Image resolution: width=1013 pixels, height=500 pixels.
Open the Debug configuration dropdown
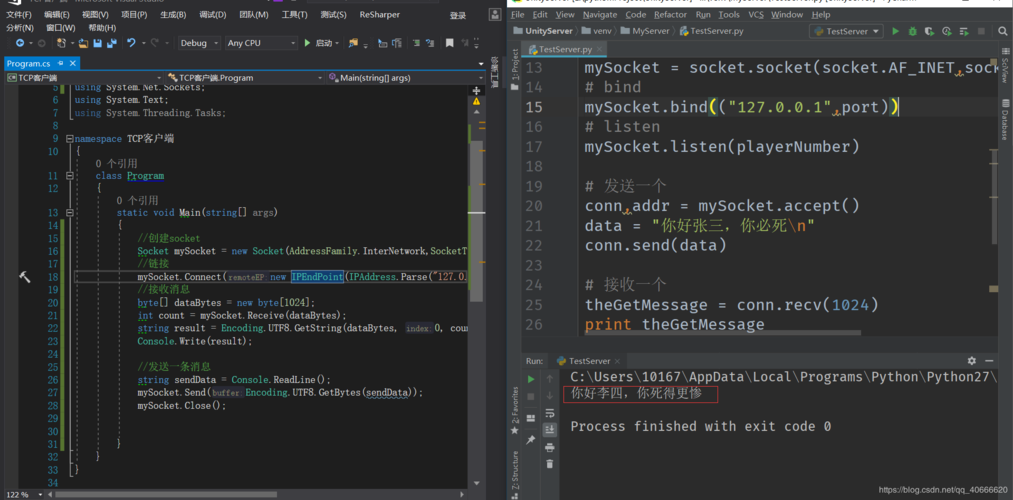coord(200,43)
